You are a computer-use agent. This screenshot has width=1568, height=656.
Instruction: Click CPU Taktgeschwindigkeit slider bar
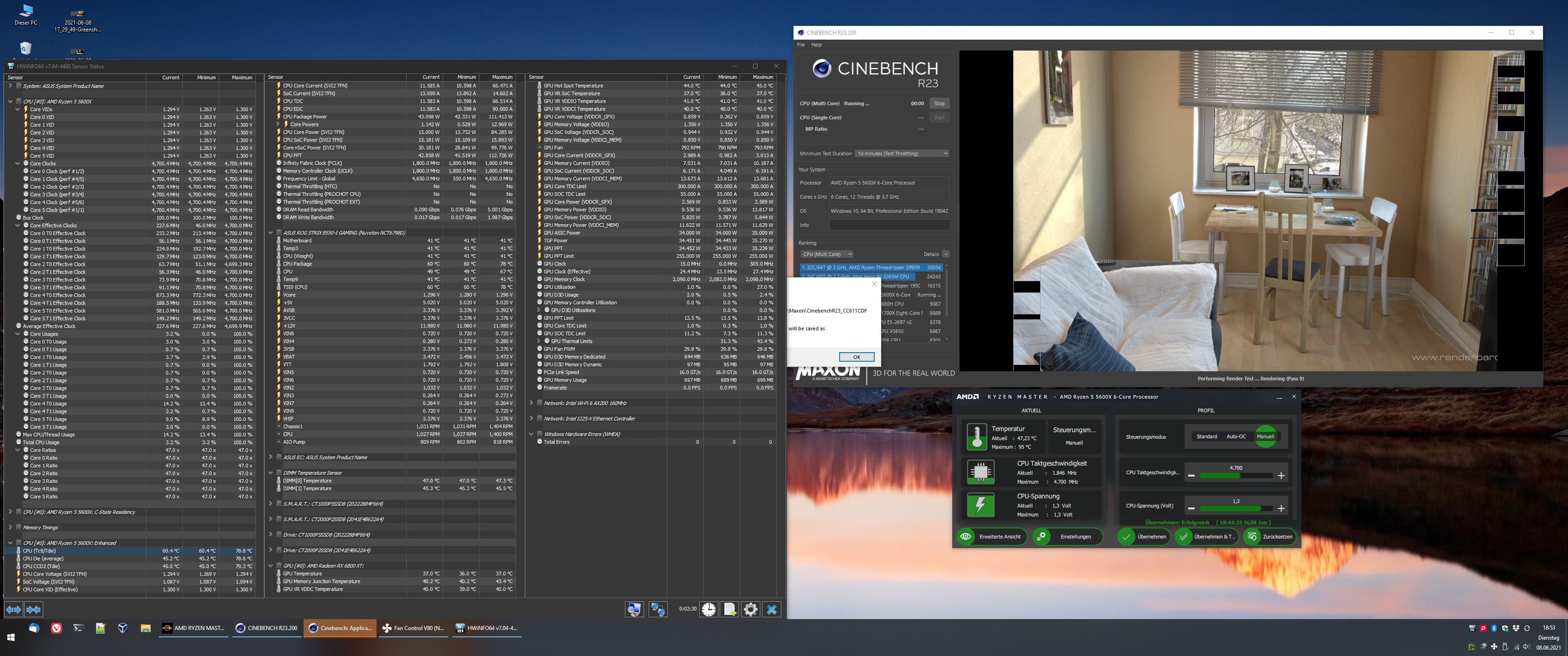coord(1236,476)
